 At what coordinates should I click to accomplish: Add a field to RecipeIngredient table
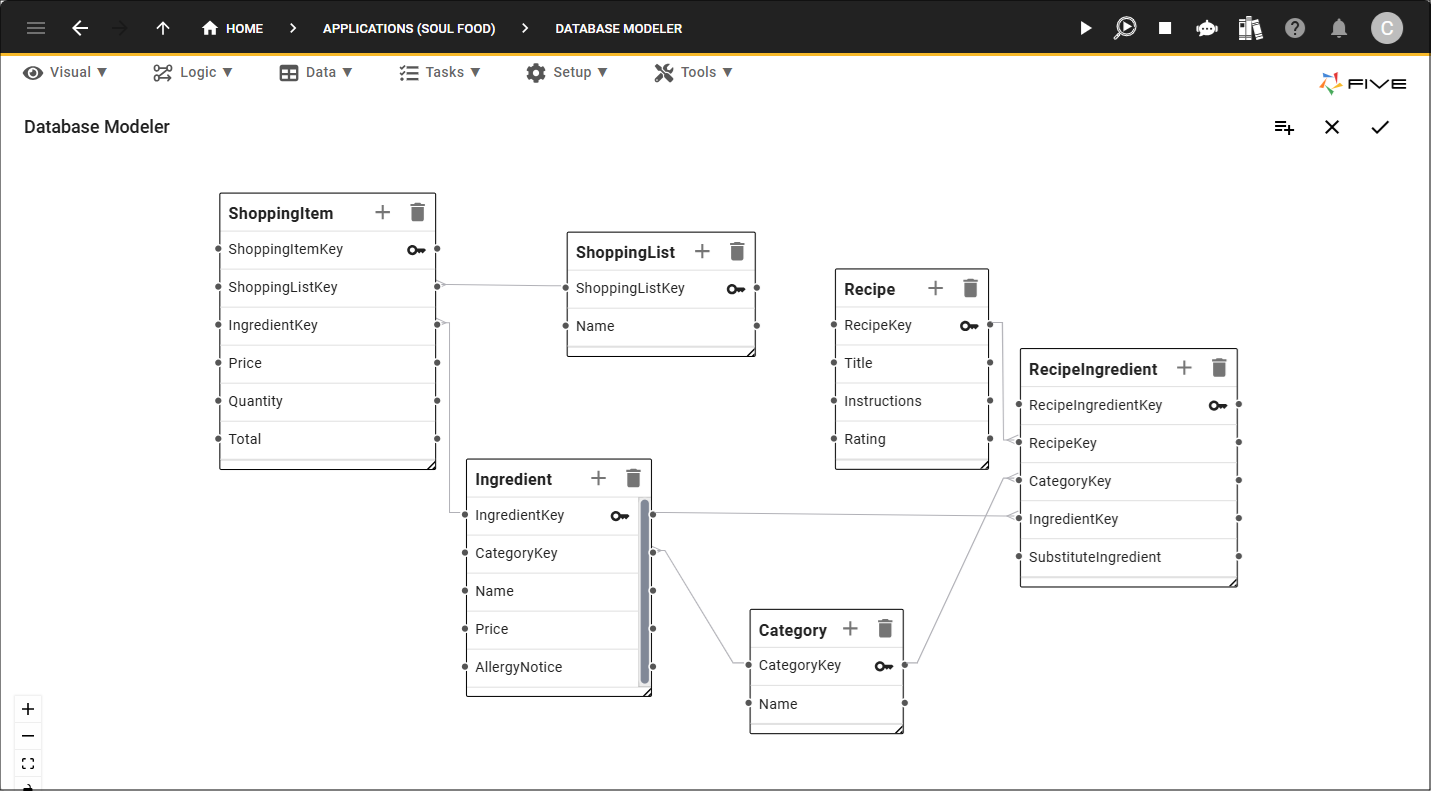(1184, 367)
